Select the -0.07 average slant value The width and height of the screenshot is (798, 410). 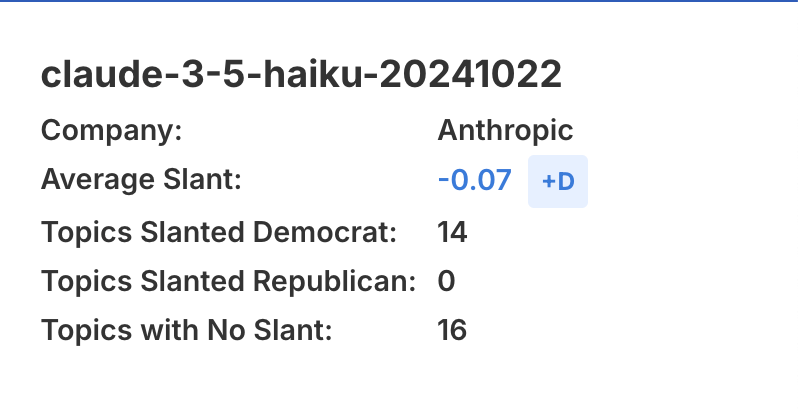[x=474, y=180]
